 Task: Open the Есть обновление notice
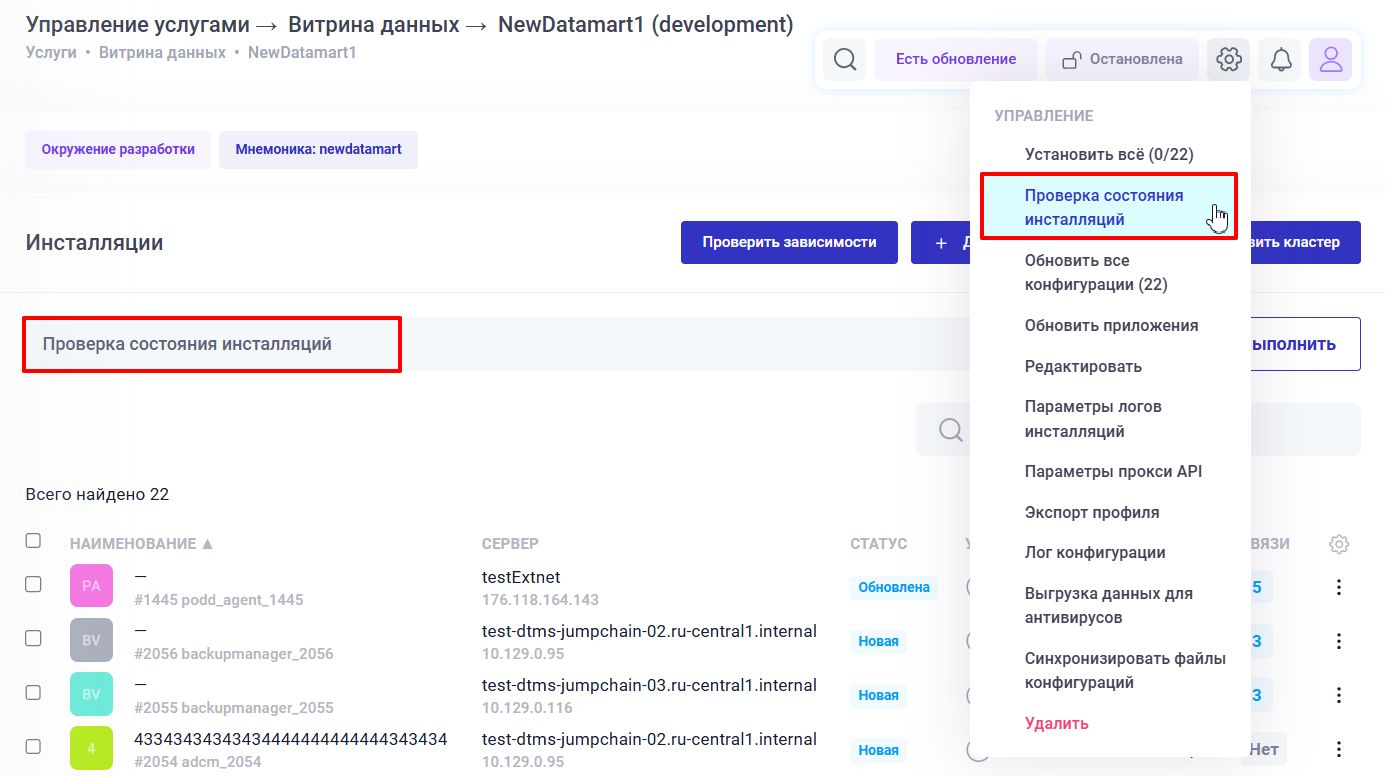coord(955,59)
